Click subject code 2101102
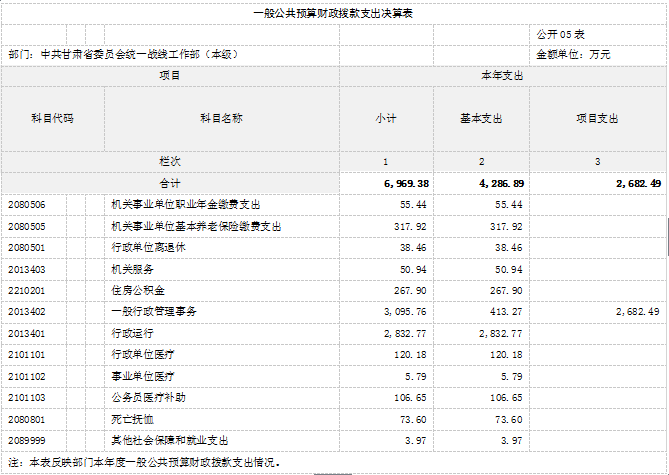Viewport: 669px width, 475px height. (26, 377)
